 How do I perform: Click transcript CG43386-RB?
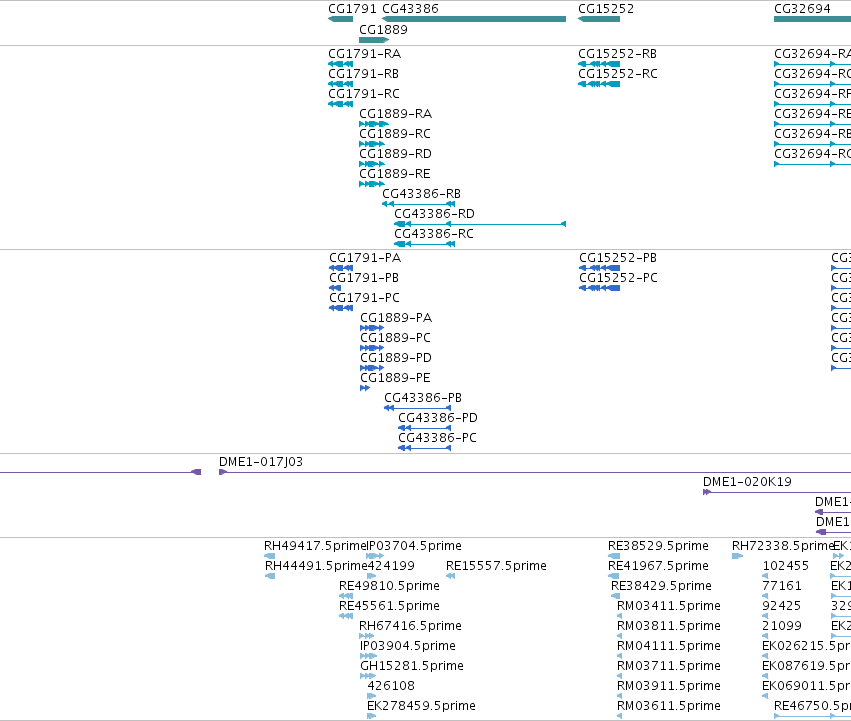(421, 194)
